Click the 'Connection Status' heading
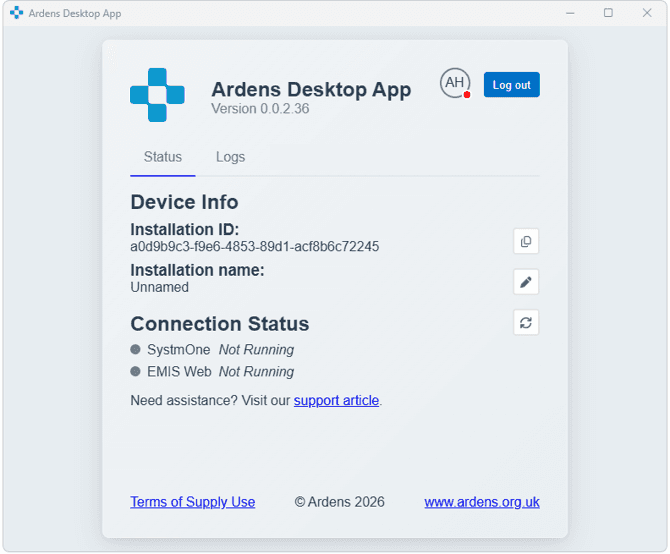The width and height of the screenshot is (670, 554). point(220,324)
